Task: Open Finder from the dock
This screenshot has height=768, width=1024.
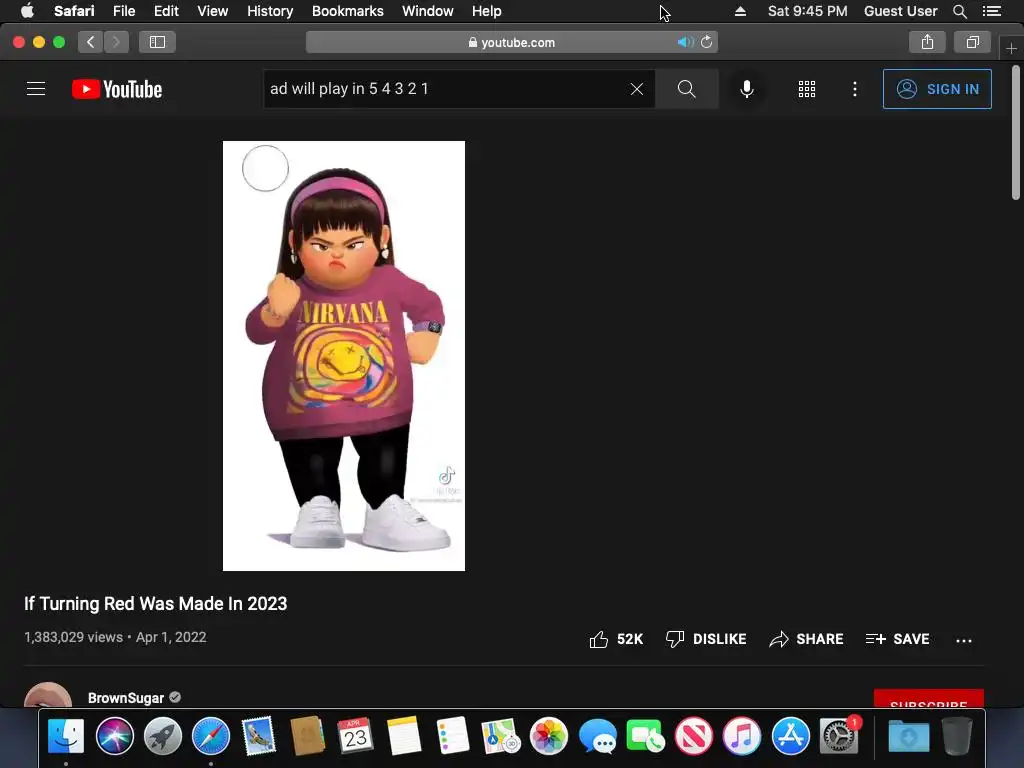Action: 66,735
